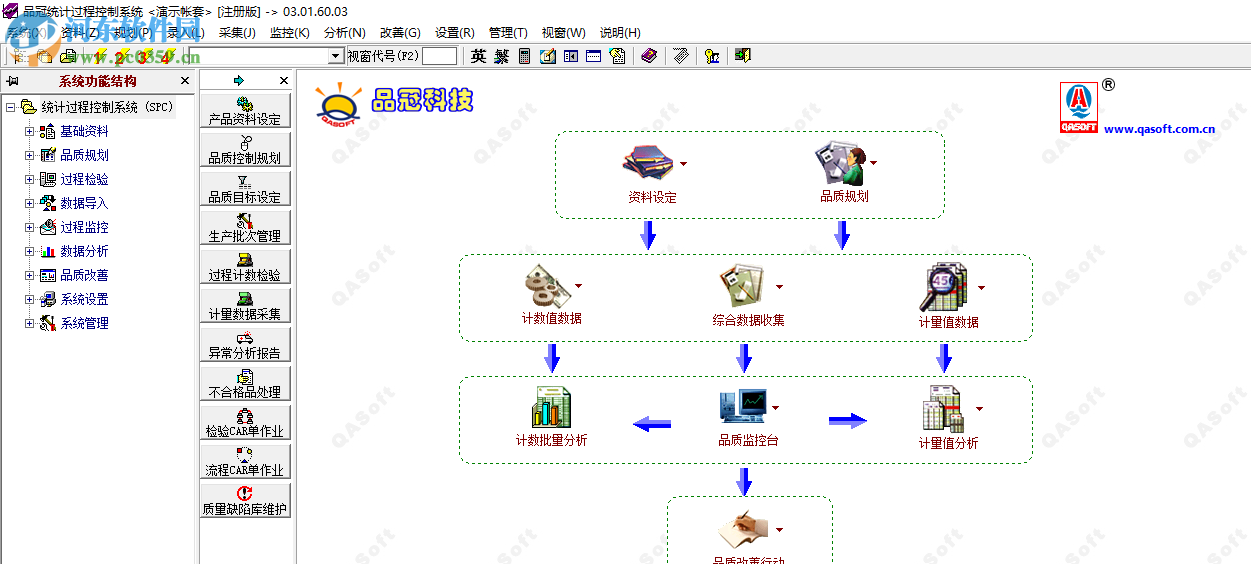The height and width of the screenshot is (564, 1251).
Task: Click the 生产批次管理 button
Action: tap(245, 227)
